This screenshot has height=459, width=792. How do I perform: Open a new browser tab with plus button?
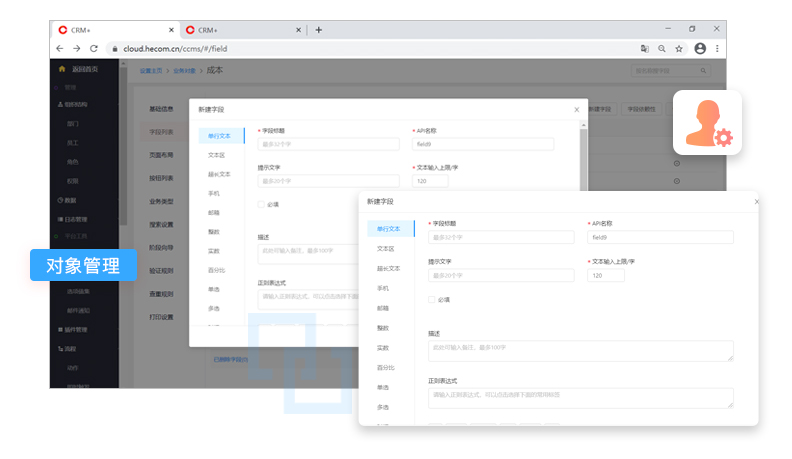point(319,30)
